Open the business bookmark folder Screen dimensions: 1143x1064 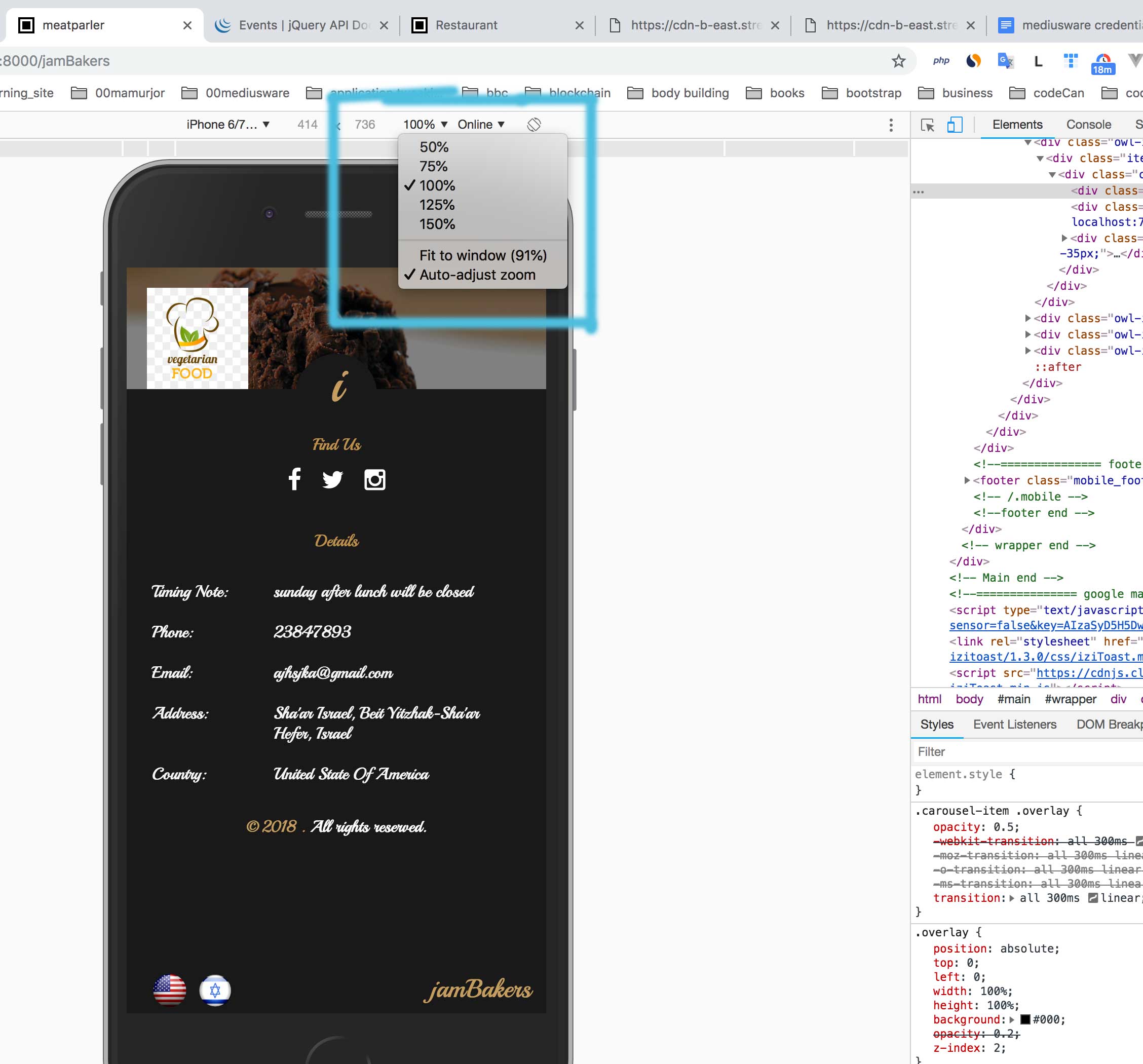[956, 93]
